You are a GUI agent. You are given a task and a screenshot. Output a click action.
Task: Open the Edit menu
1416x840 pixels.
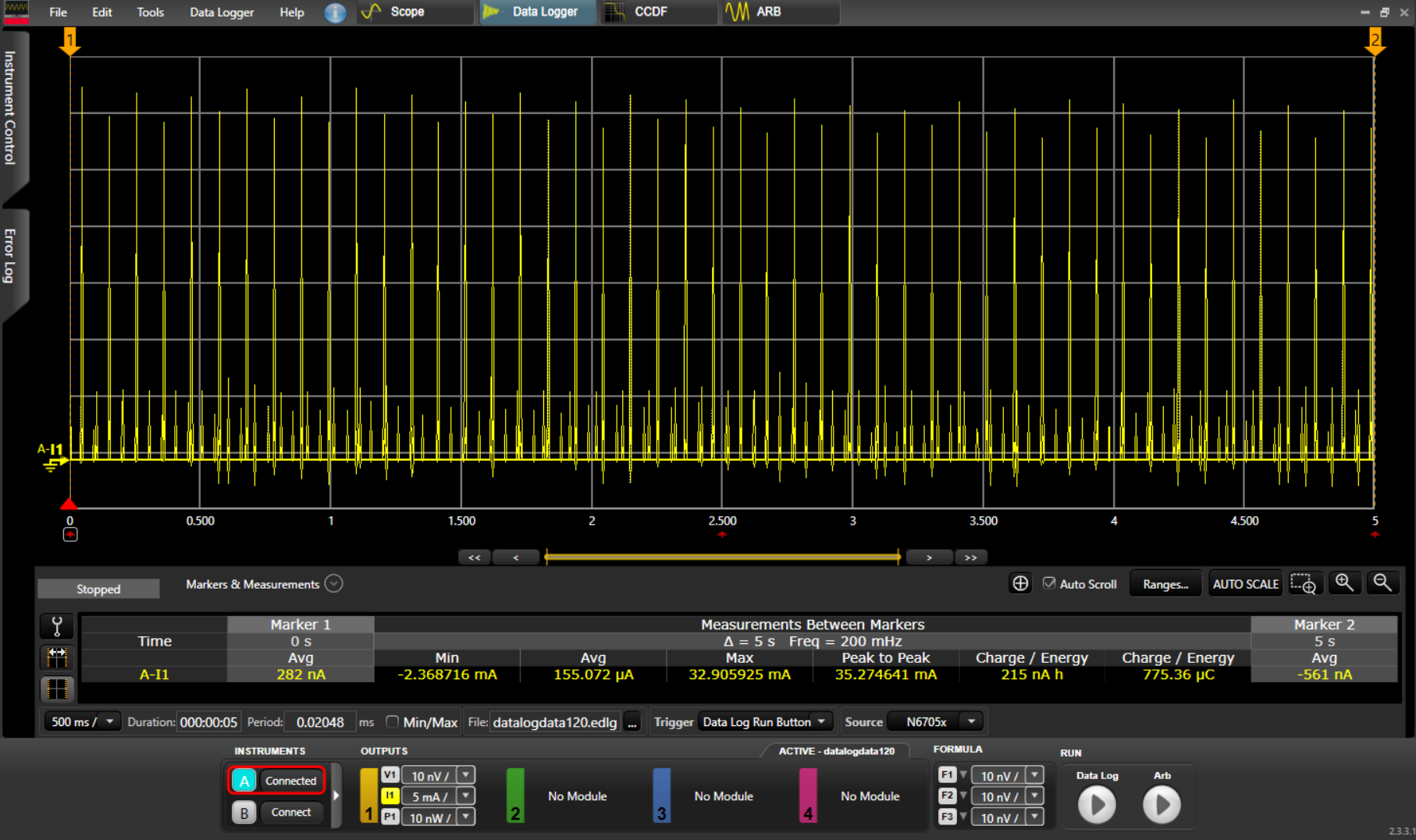pos(101,12)
